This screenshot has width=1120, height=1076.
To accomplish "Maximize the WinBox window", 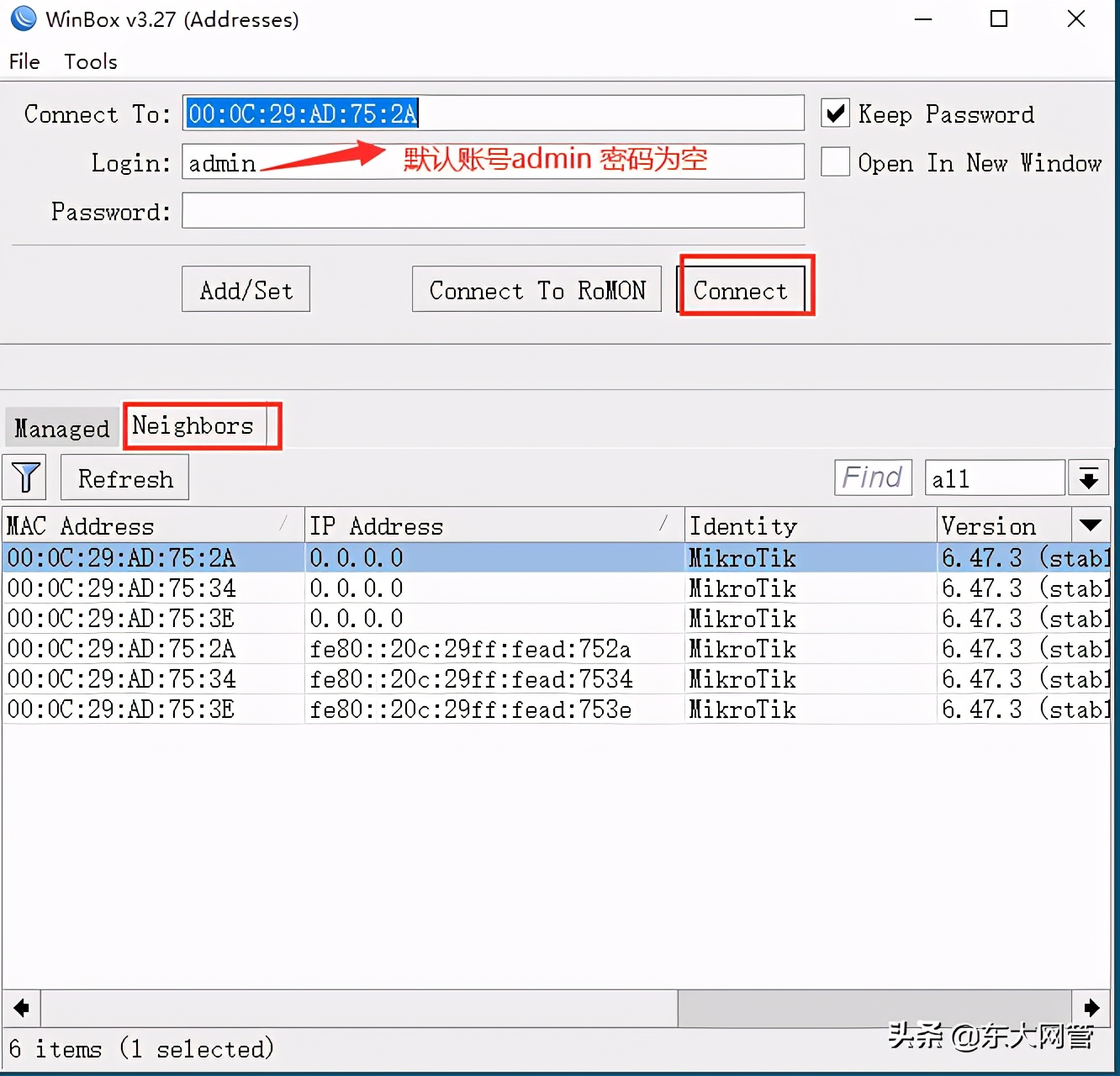I will click(999, 18).
